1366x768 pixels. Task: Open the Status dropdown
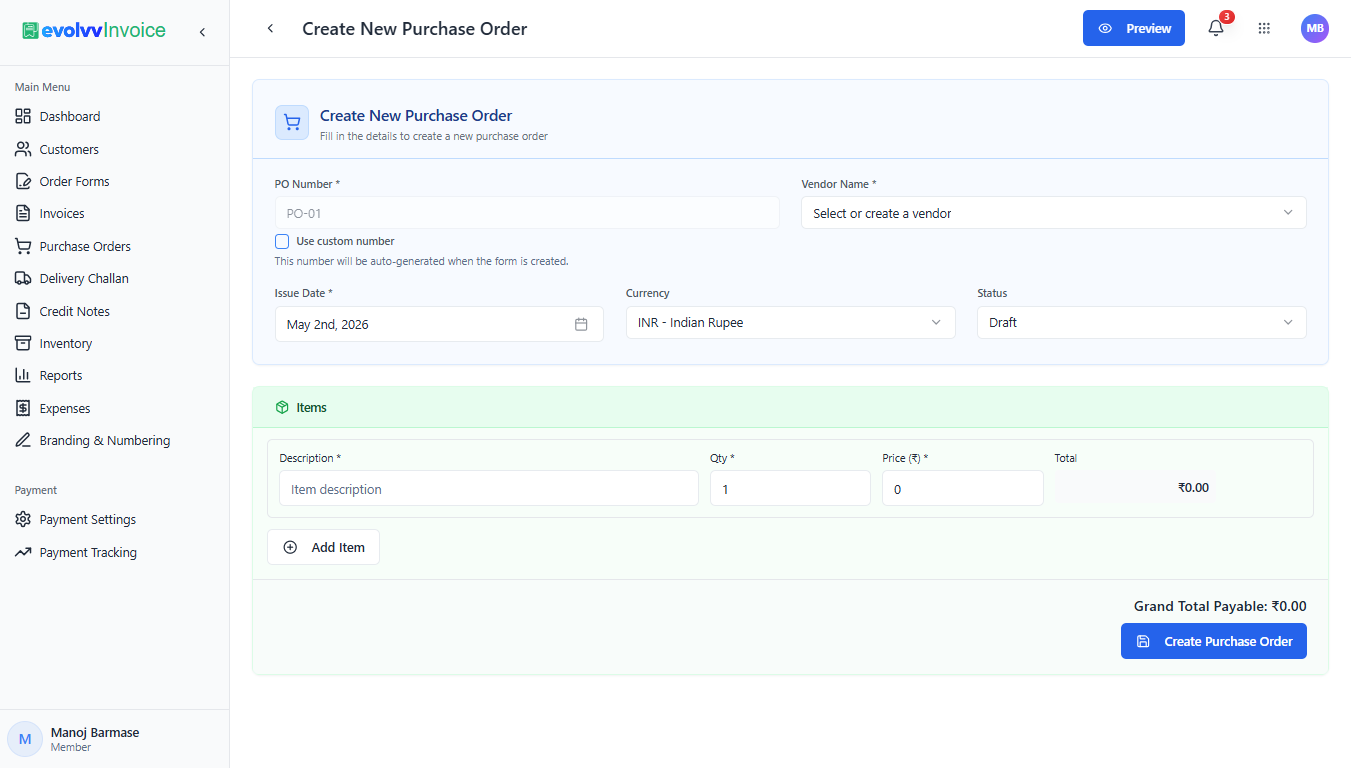(1141, 322)
